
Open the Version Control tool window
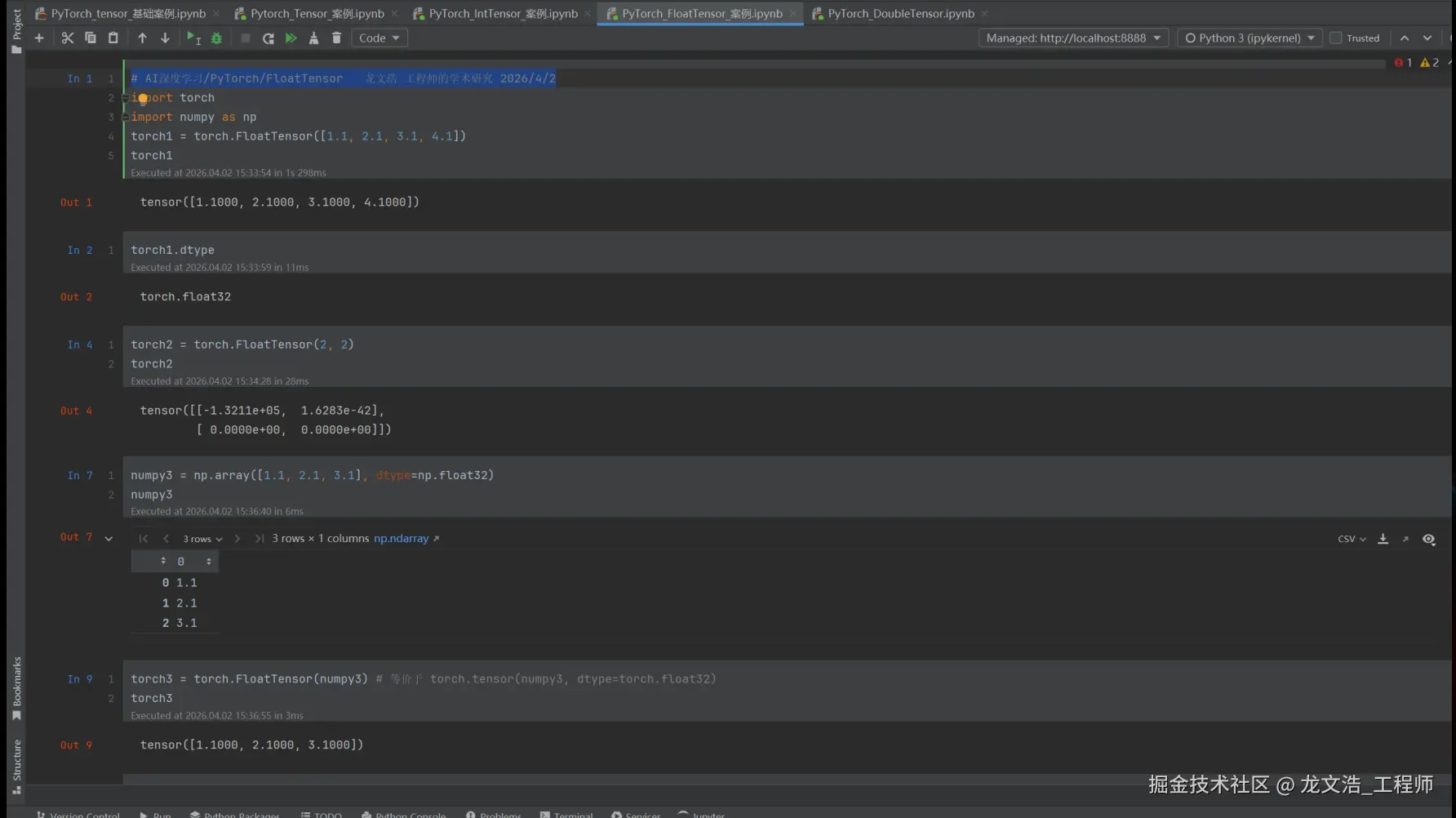pyautogui.click(x=78, y=814)
